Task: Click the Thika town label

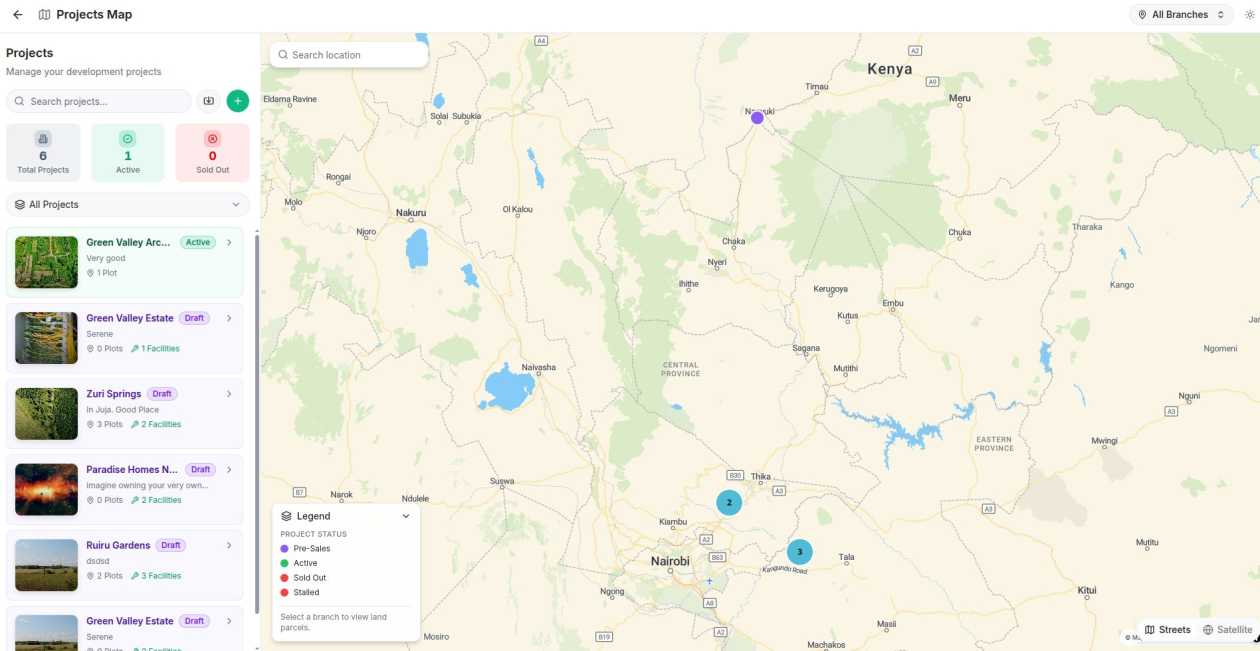Action: (x=760, y=477)
